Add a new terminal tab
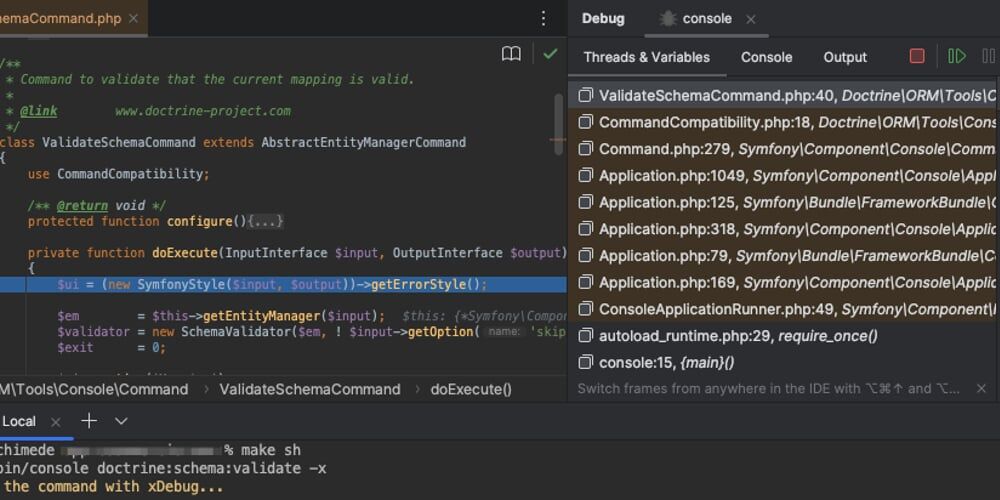Viewport: 1000px width, 500px height. (x=89, y=421)
